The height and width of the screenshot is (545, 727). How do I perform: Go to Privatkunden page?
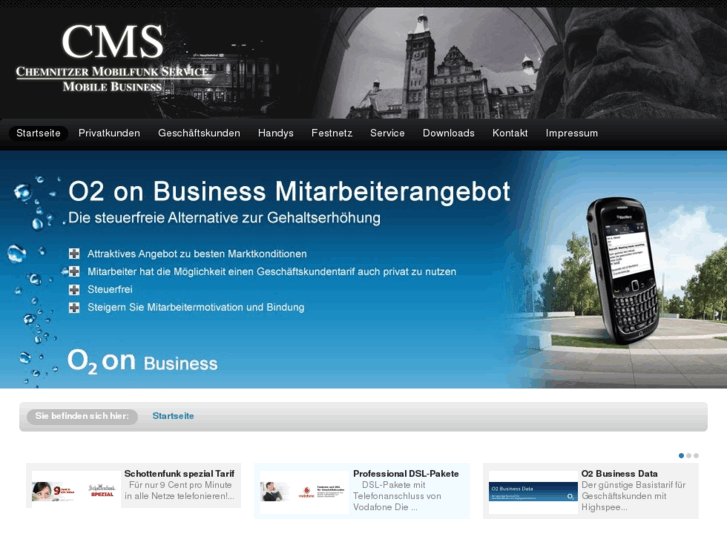coord(109,133)
